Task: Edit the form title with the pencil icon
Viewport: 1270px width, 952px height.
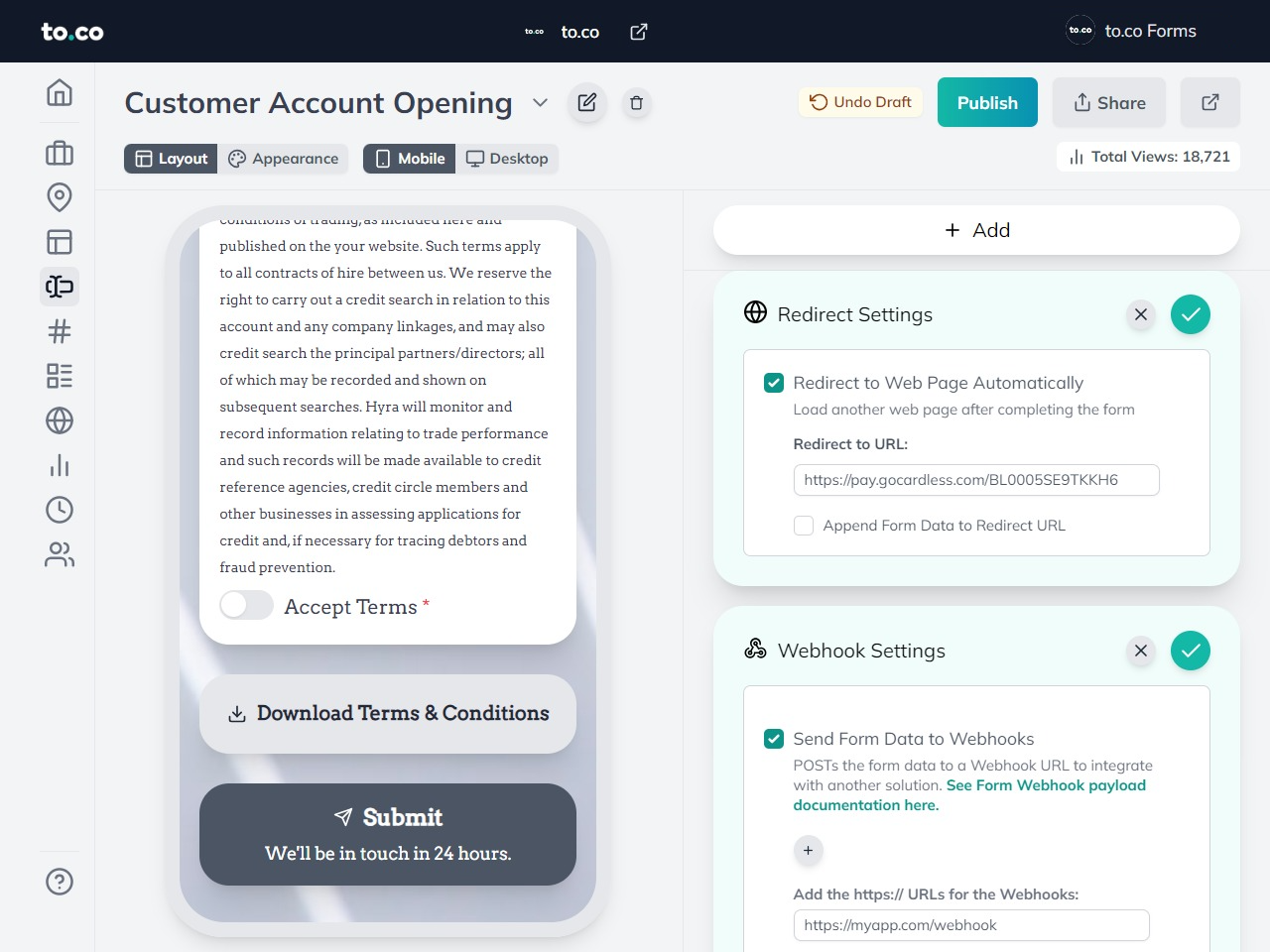Action: tap(587, 102)
